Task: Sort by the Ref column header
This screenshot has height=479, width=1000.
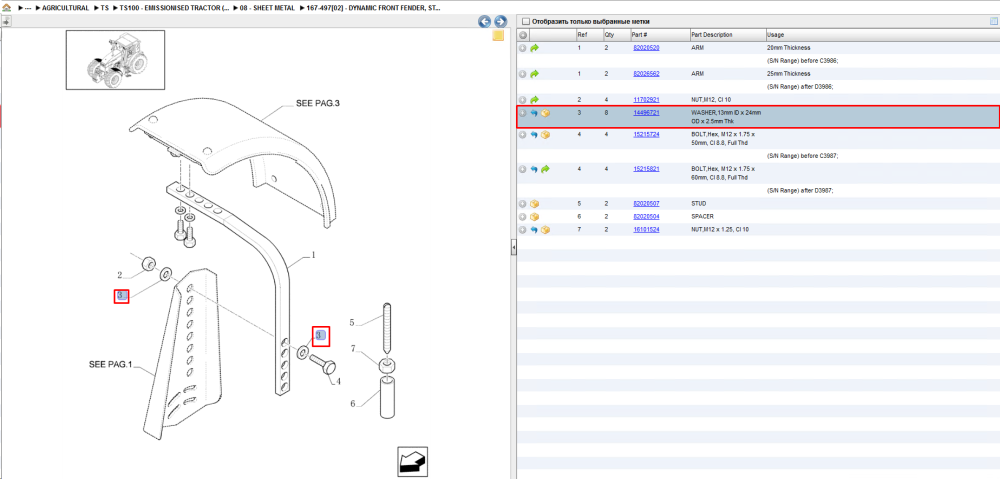Action: click(x=588, y=35)
